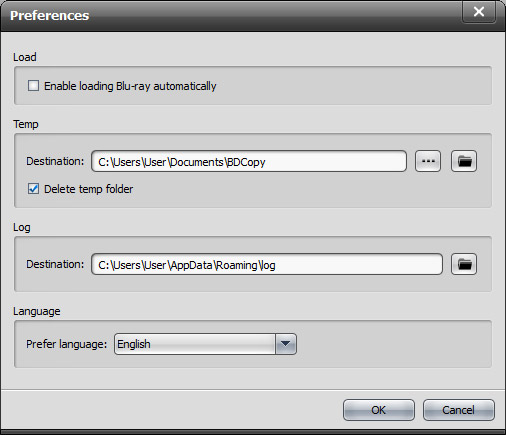Click the 'Prefer language:' label
The width and height of the screenshot is (506, 435).
(x=67, y=344)
